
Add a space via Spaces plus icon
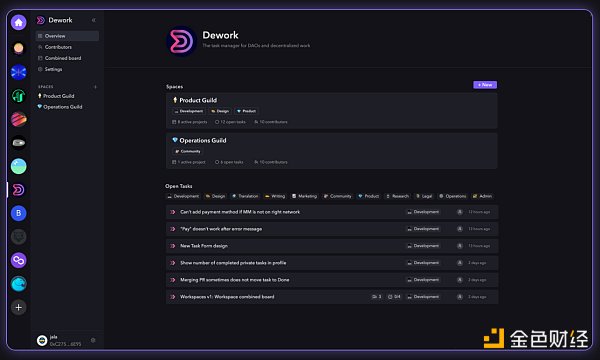pyautogui.click(x=95, y=87)
